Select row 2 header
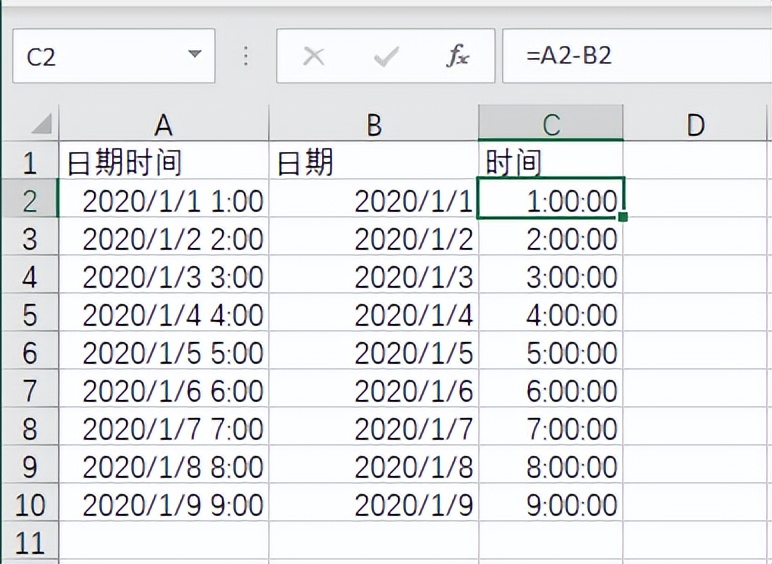The width and height of the screenshot is (772, 564). 30,198
